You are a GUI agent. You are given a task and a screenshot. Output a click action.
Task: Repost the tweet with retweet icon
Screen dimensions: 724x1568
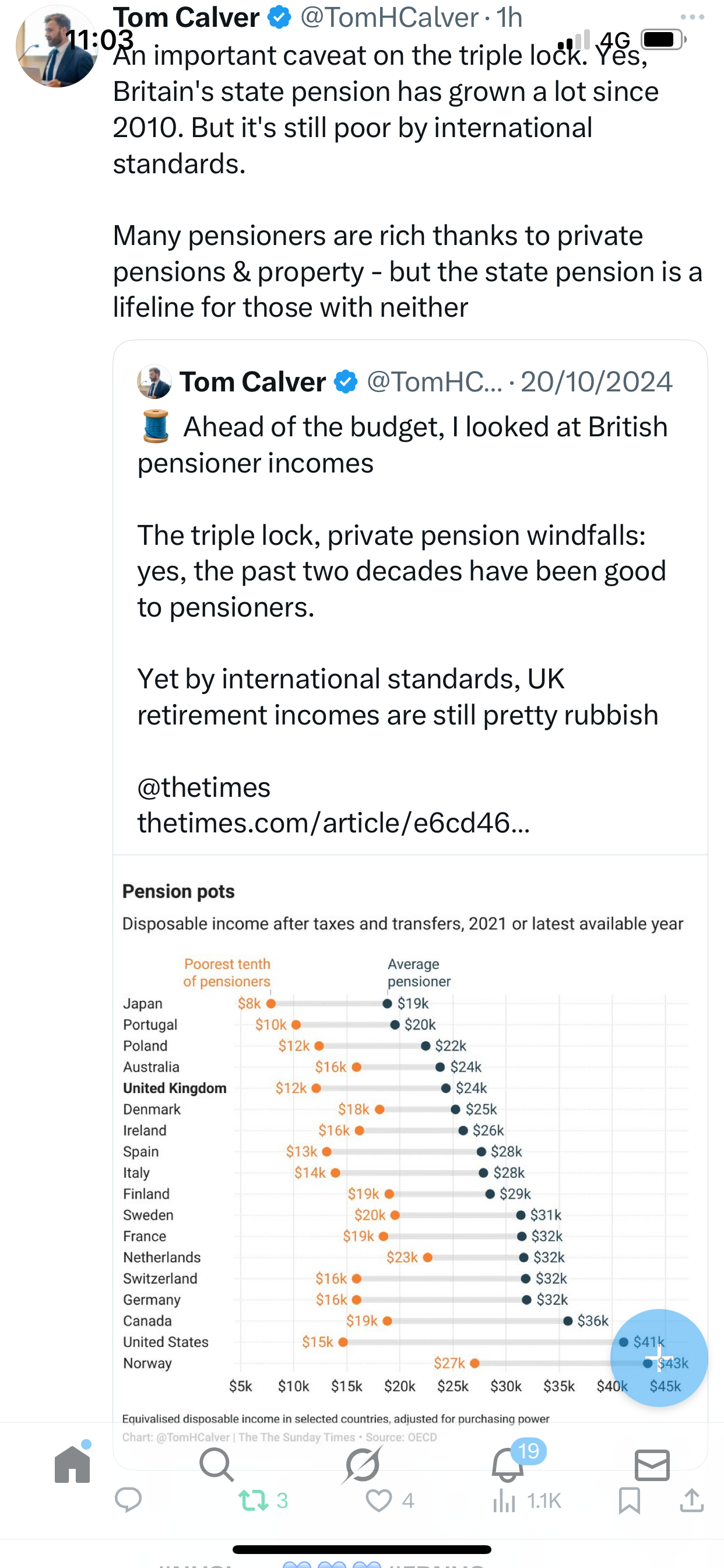point(254,1500)
